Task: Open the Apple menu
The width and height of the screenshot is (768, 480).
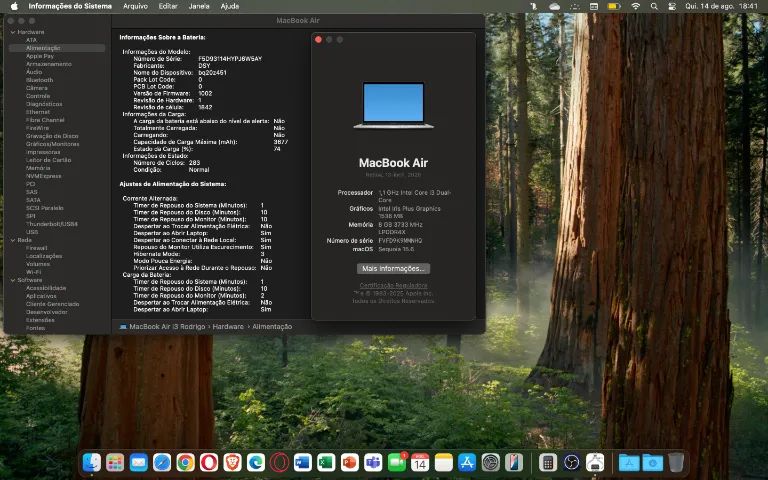Action: pyautogui.click(x=14, y=6)
